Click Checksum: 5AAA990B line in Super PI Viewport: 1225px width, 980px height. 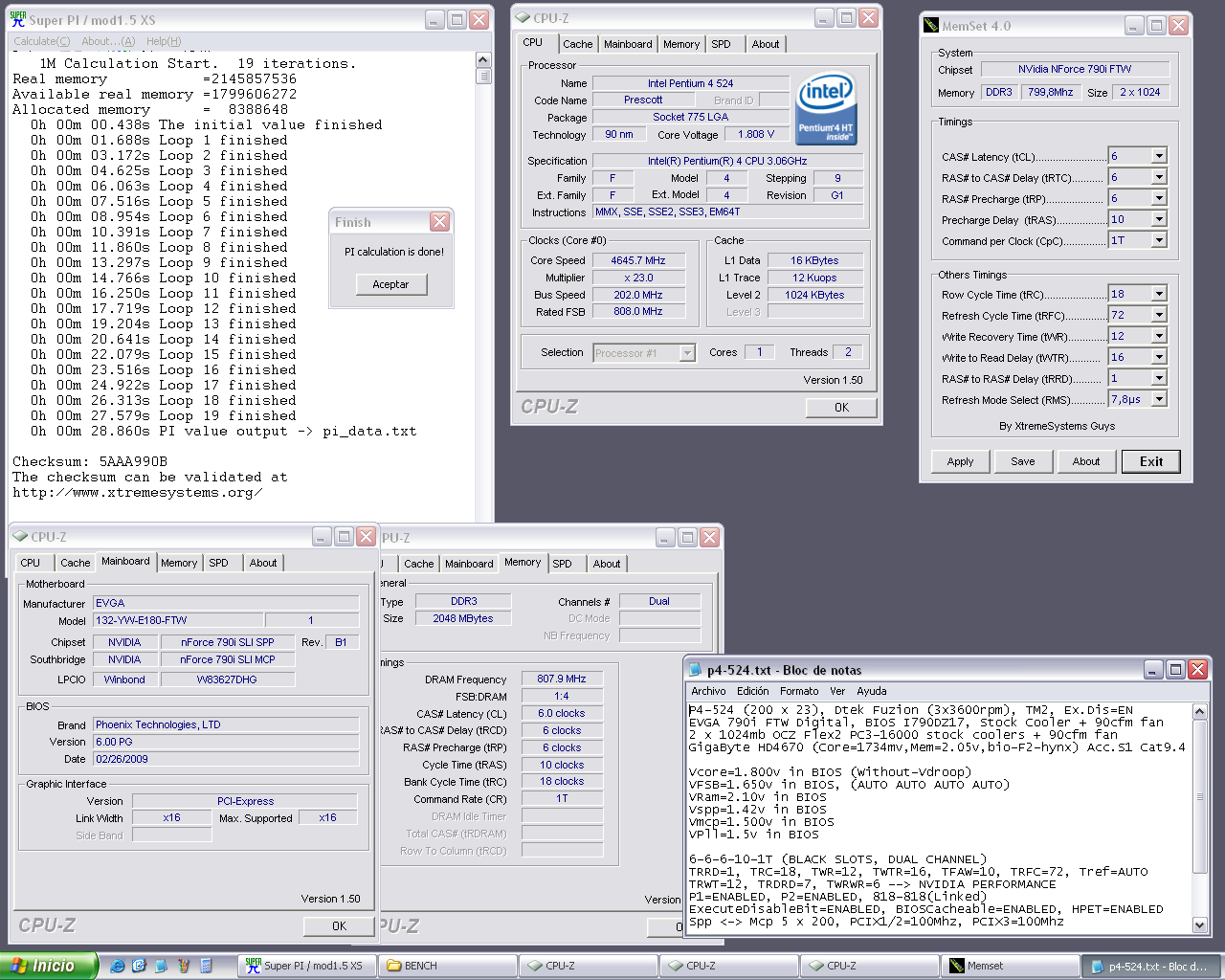click(90, 461)
